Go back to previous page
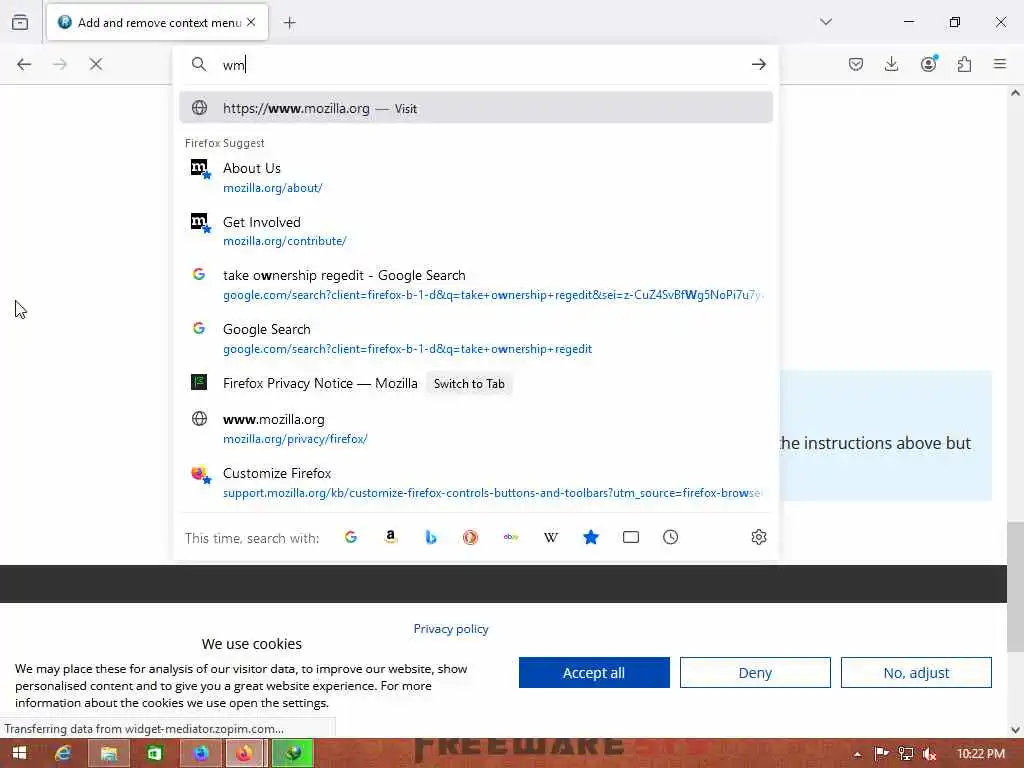The image size is (1024, 768). 24,64
